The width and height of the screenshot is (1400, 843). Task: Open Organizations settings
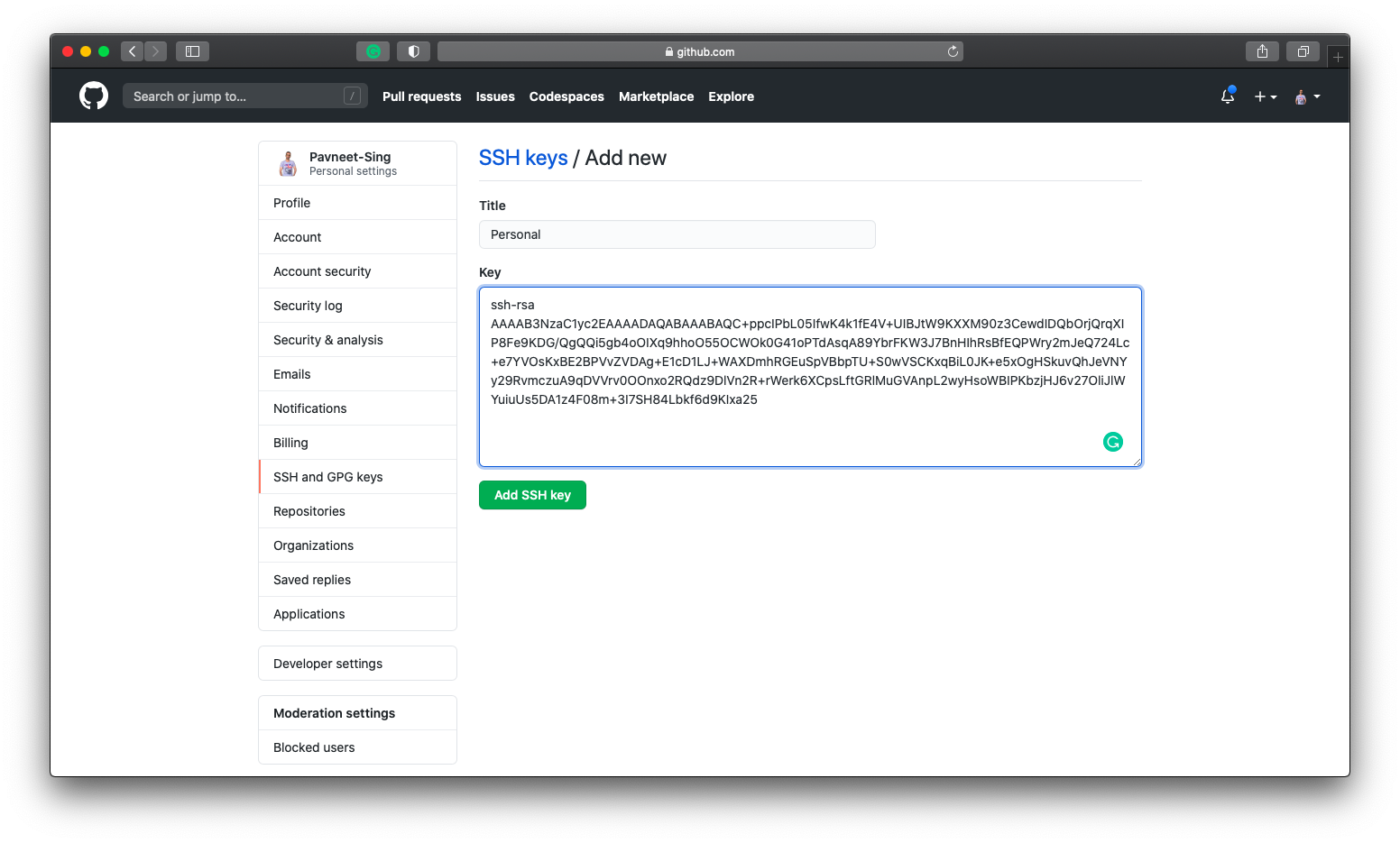tap(357, 545)
